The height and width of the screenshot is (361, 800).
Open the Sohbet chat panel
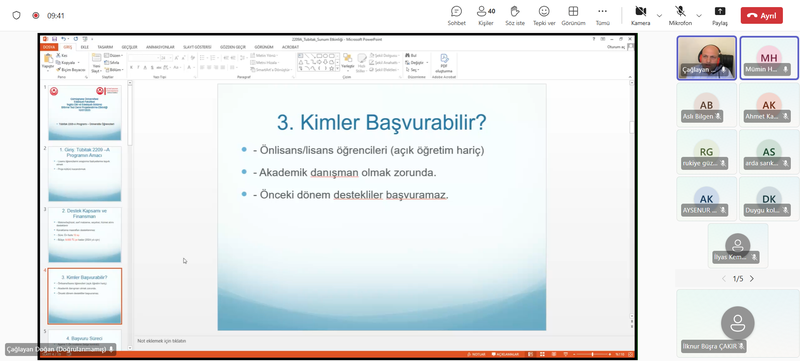tap(457, 16)
